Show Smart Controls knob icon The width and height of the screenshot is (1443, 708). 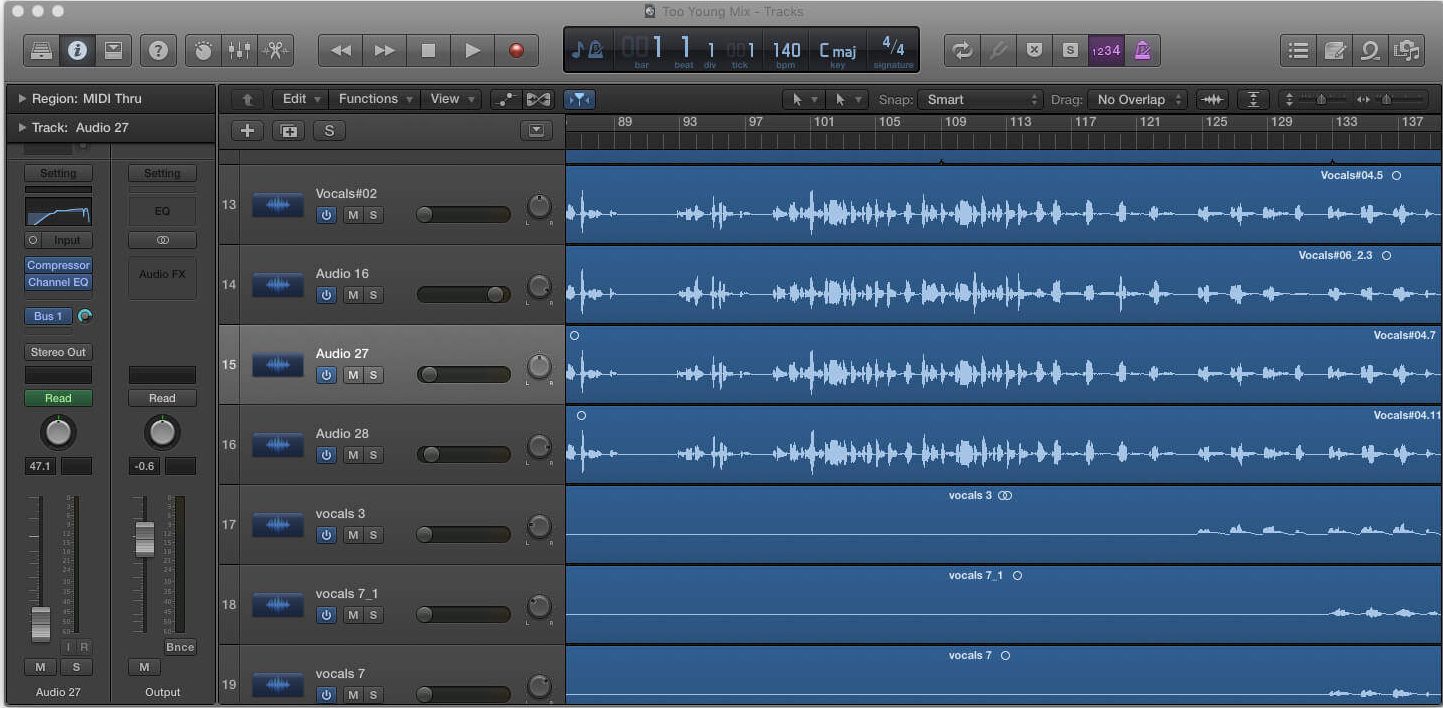coord(204,50)
